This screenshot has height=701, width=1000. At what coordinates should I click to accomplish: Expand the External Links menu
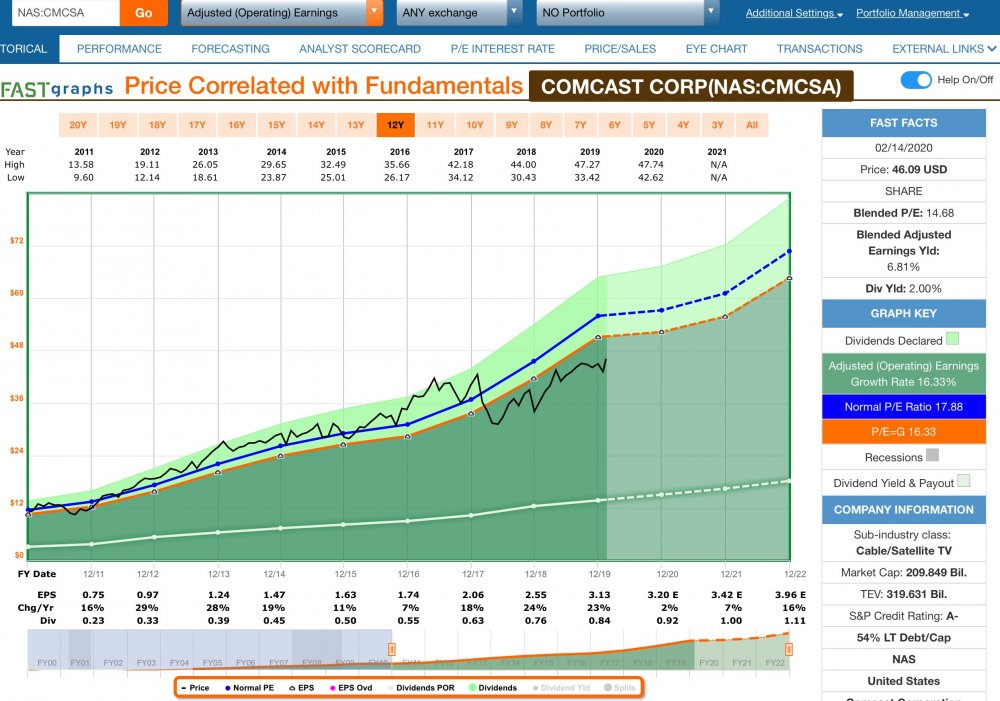click(944, 48)
